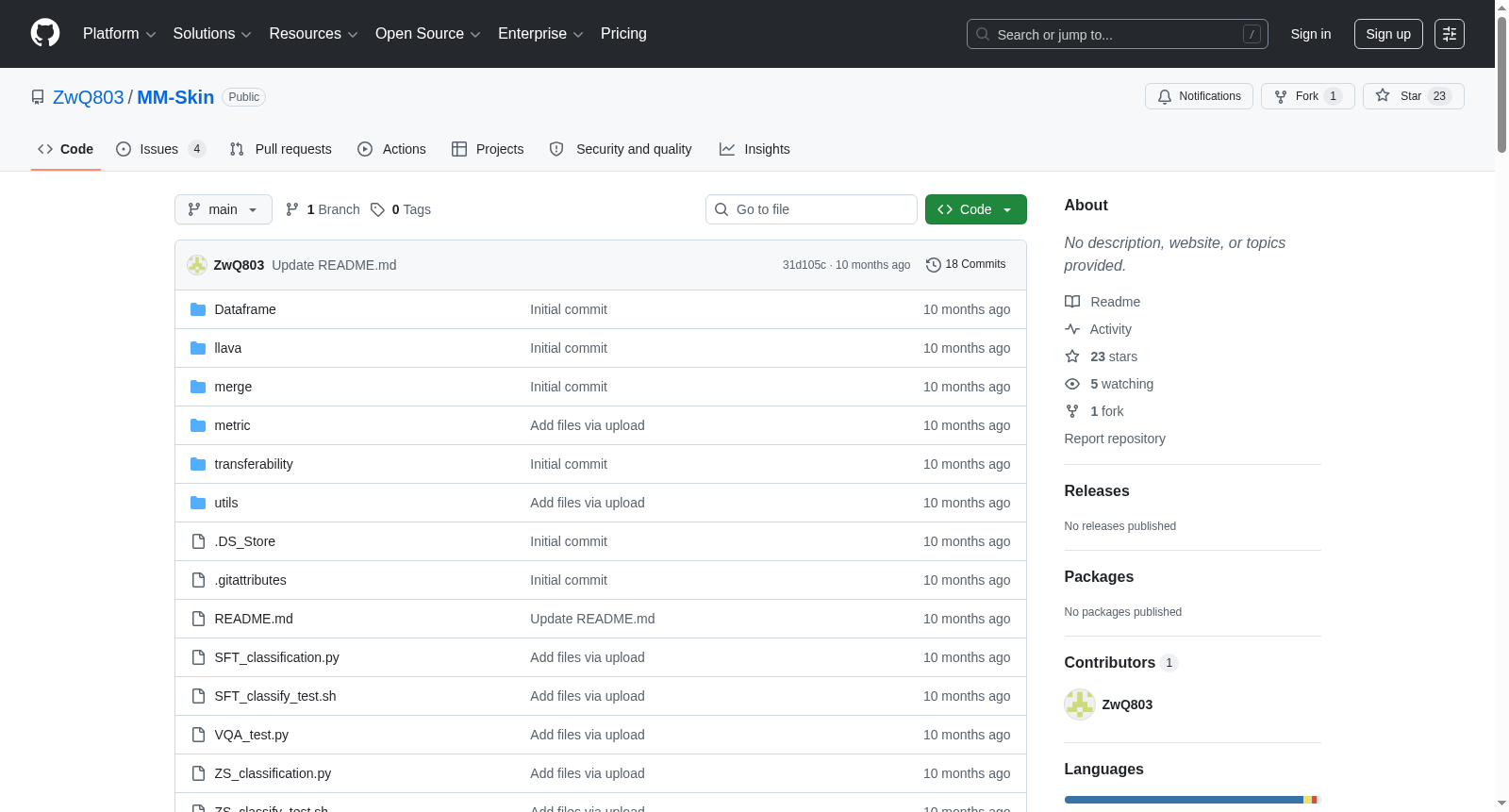Open the Packages section heading
The height and width of the screenshot is (812, 1509).
(x=1099, y=576)
